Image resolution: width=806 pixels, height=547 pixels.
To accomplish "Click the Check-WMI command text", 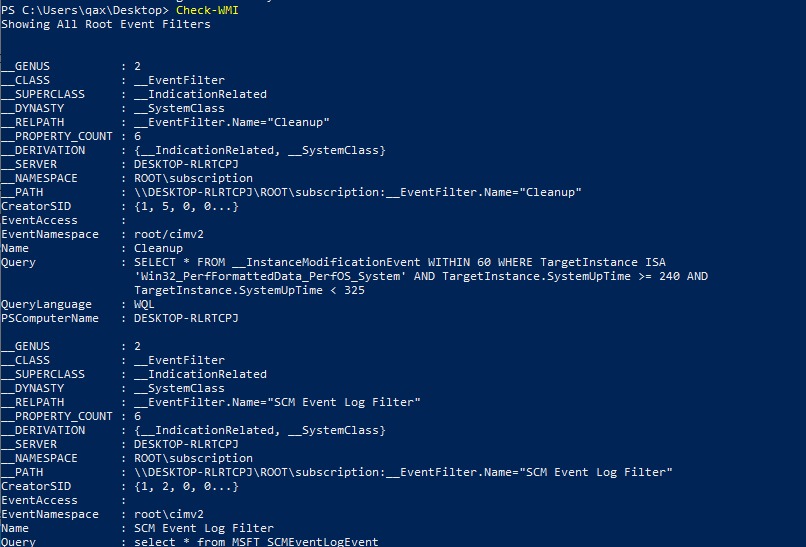I will (207, 10).
